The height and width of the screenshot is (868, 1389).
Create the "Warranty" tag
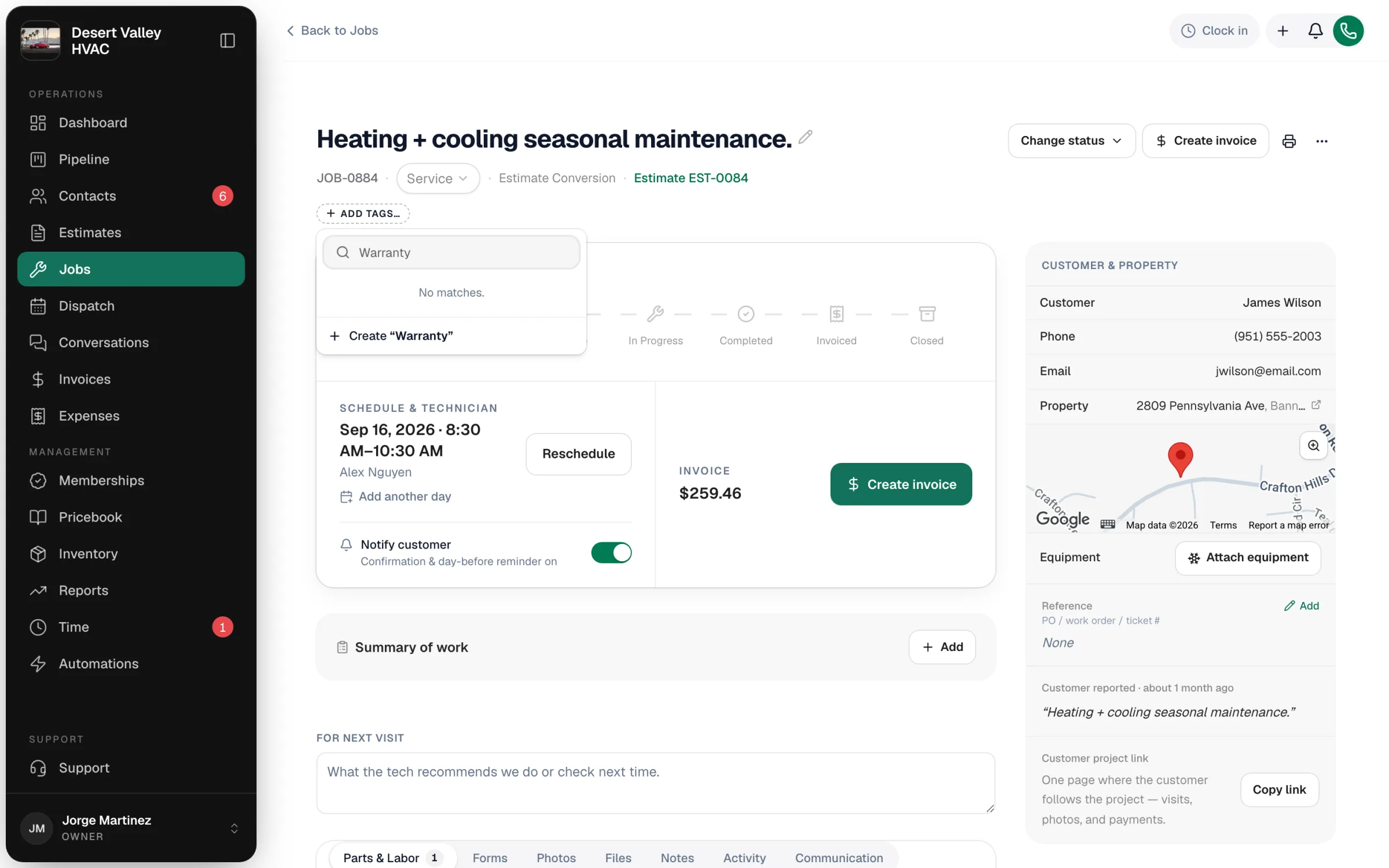(x=451, y=336)
